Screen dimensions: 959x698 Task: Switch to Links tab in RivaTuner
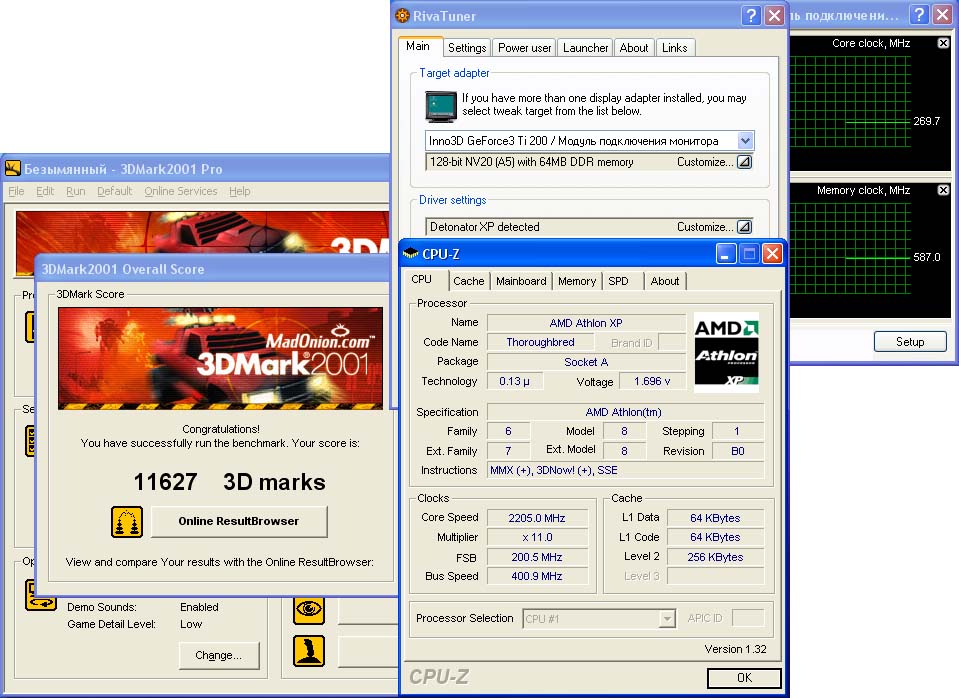click(x=675, y=48)
